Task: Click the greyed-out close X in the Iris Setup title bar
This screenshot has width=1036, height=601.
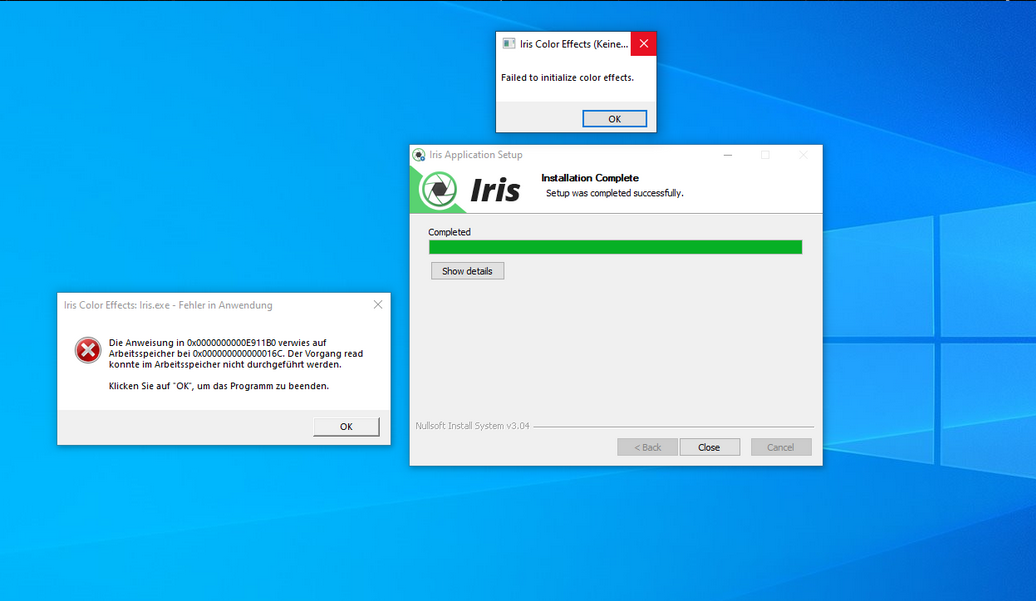Action: pyautogui.click(x=803, y=155)
